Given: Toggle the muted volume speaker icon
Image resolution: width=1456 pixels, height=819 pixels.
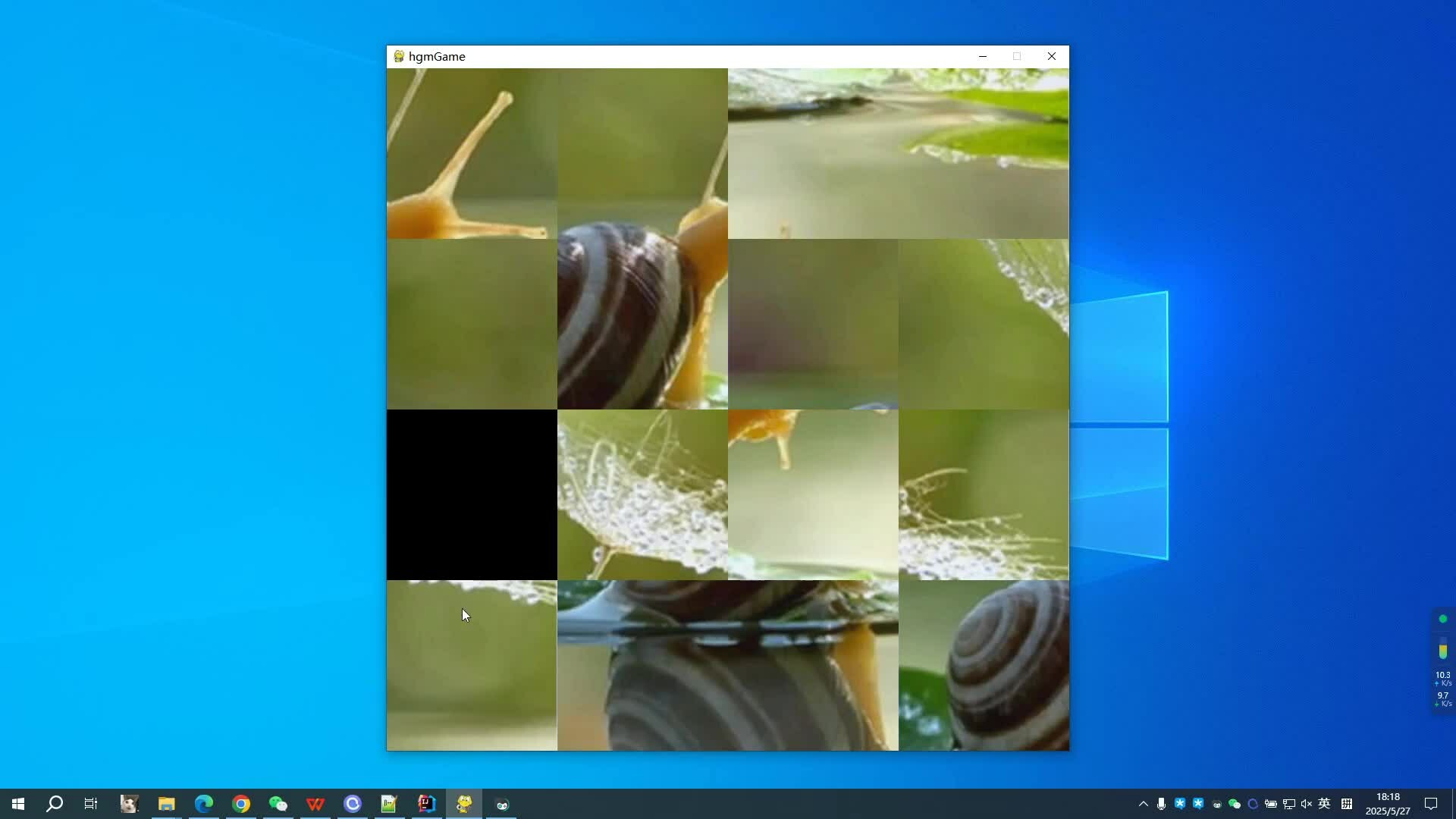Looking at the screenshot, I should click(x=1306, y=804).
